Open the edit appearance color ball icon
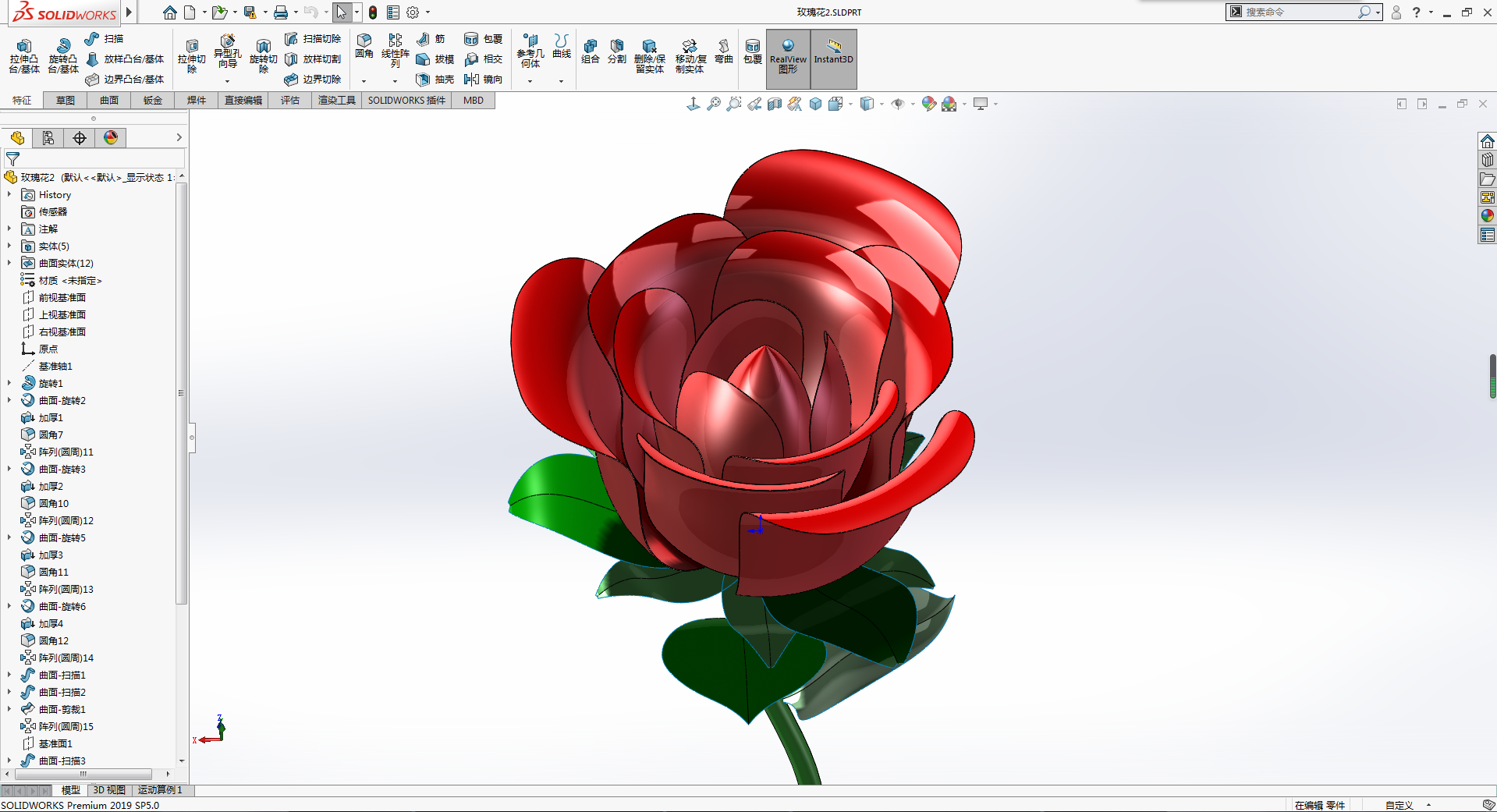Screen dimensions: 1497x812 tap(928, 104)
